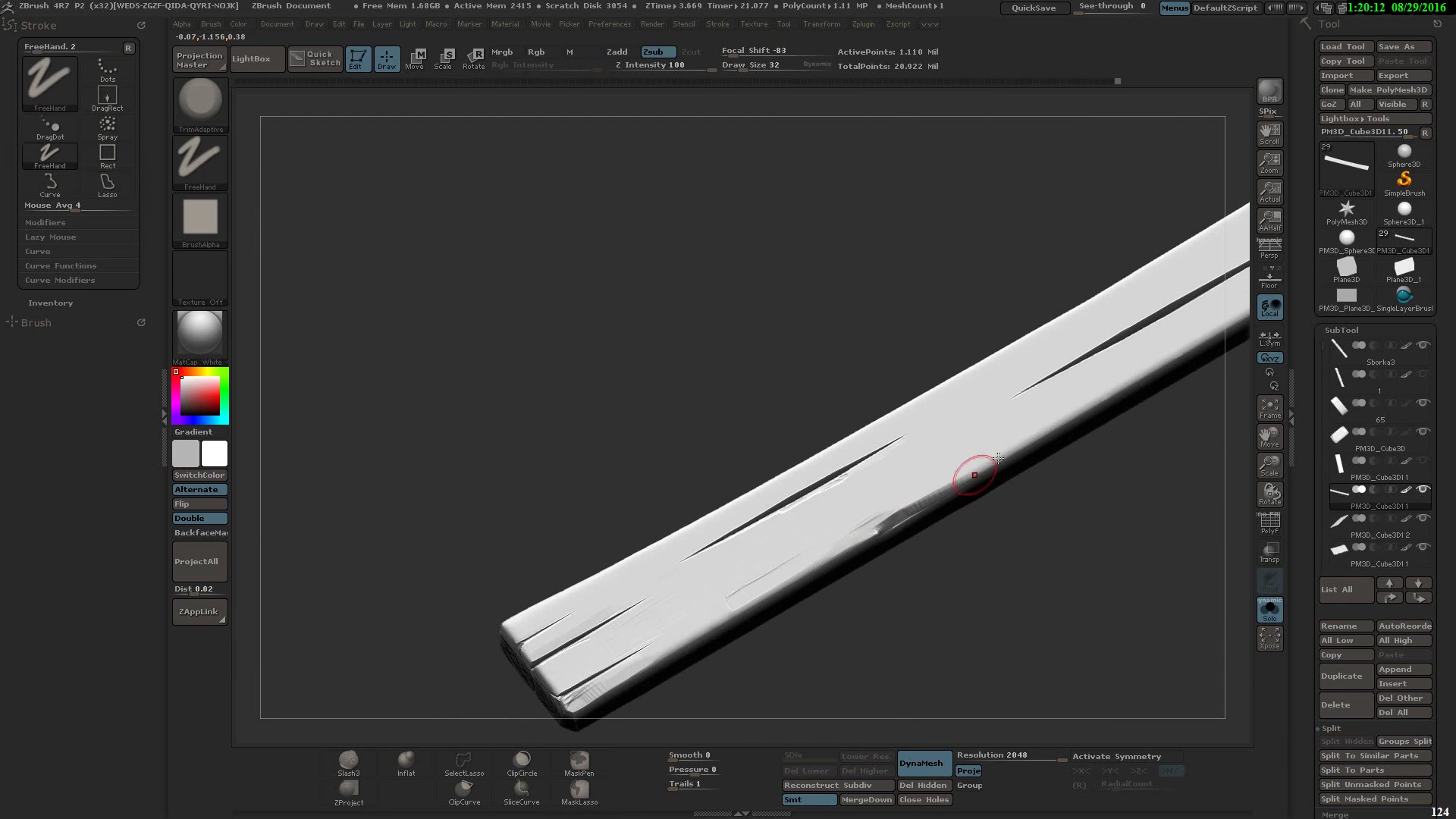Enable Zadd sculpting mode
Screen dimensions: 1456x819
pyautogui.click(x=617, y=52)
